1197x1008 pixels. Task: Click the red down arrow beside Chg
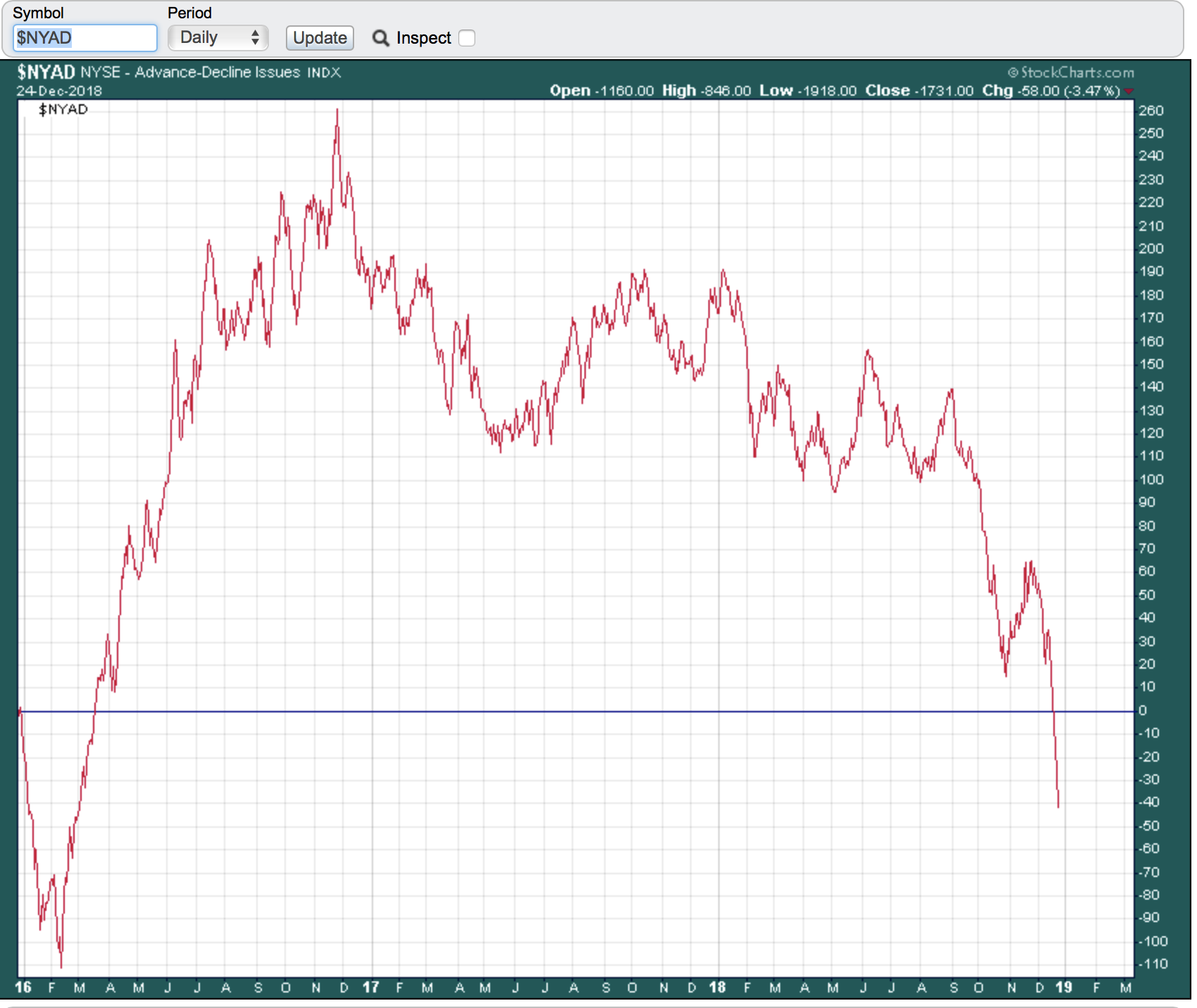click(1129, 92)
